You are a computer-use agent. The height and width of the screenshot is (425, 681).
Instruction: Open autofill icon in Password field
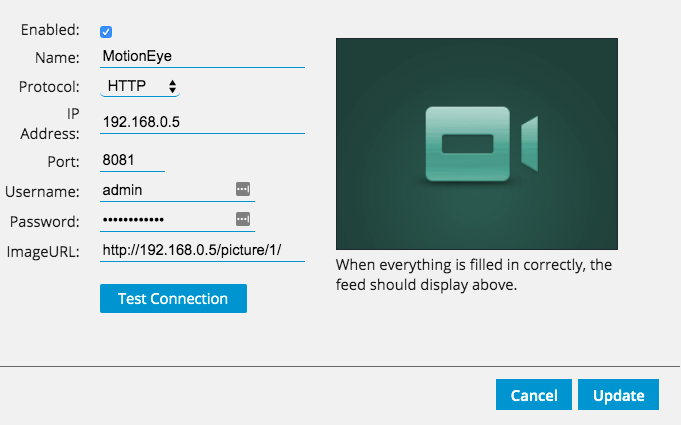[x=243, y=219]
